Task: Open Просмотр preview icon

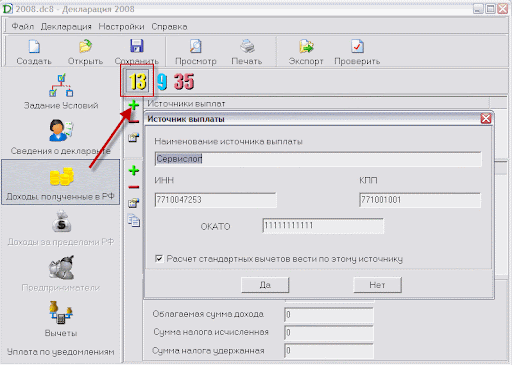Action: pyautogui.click(x=196, y=47)
